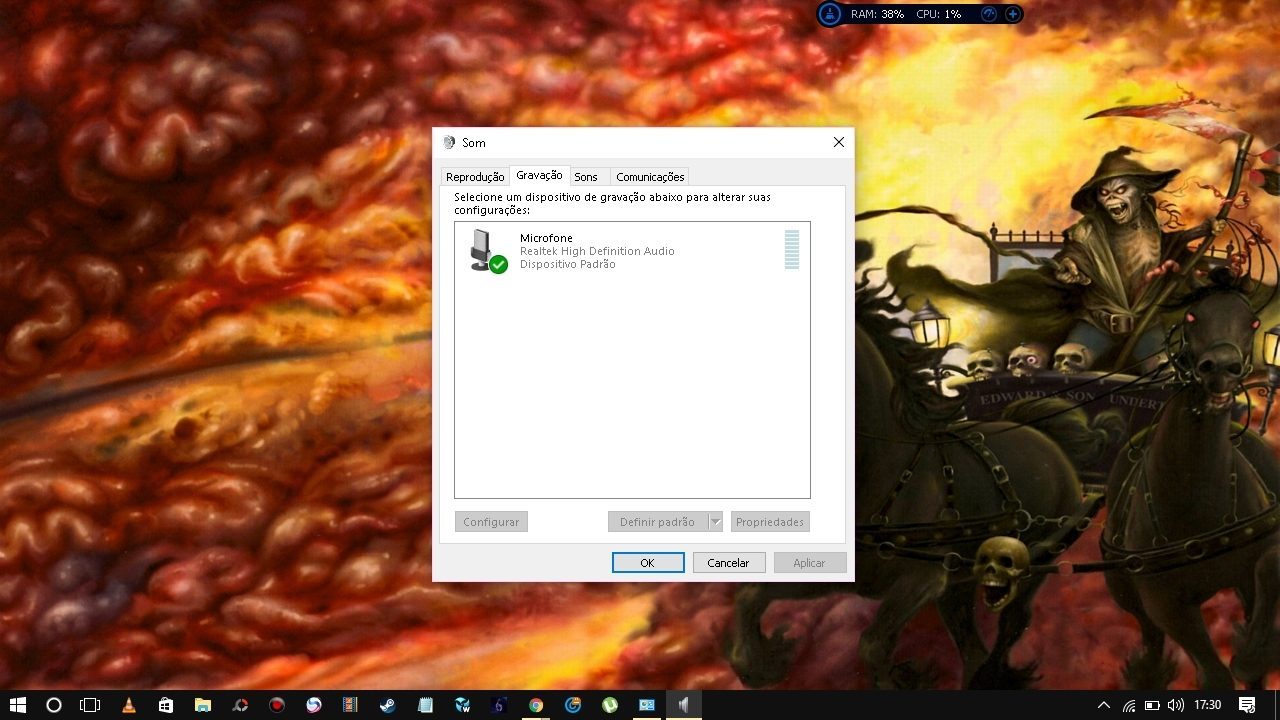Switch to the Reprodução tab
The width and height of the screenshot is (1280, 720).
pyautogui.click(x=475, y=177)
